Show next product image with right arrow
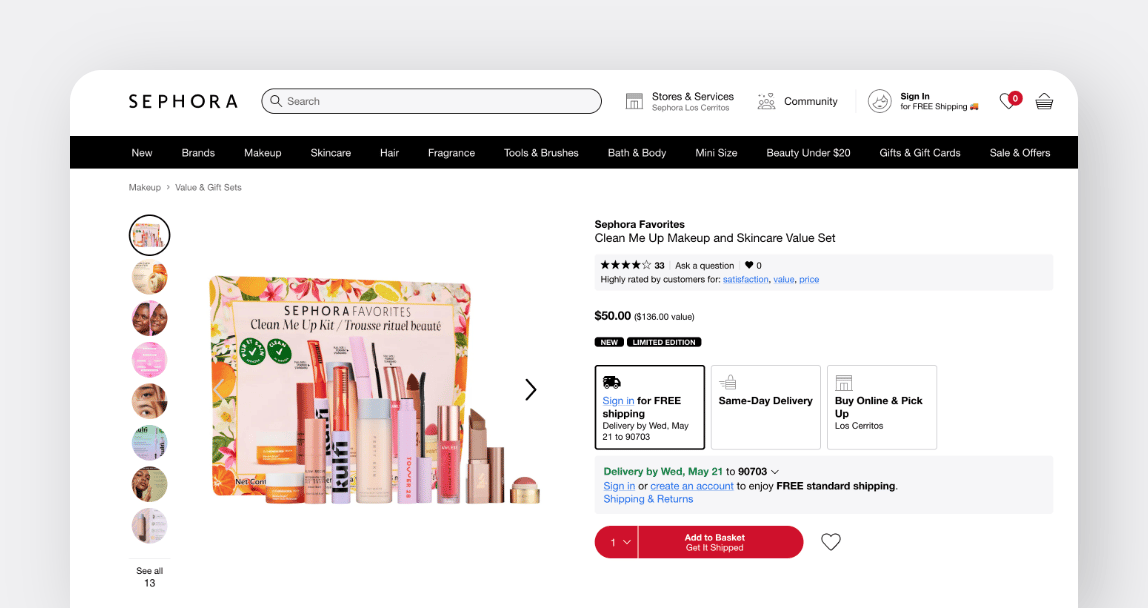 530,390
